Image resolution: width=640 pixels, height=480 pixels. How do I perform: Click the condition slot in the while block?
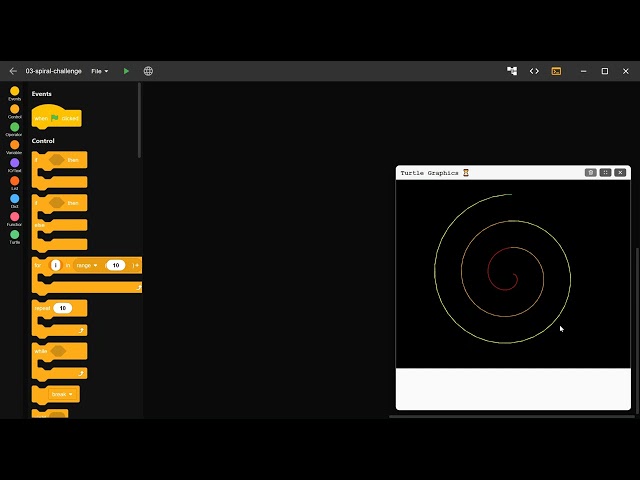58,351
